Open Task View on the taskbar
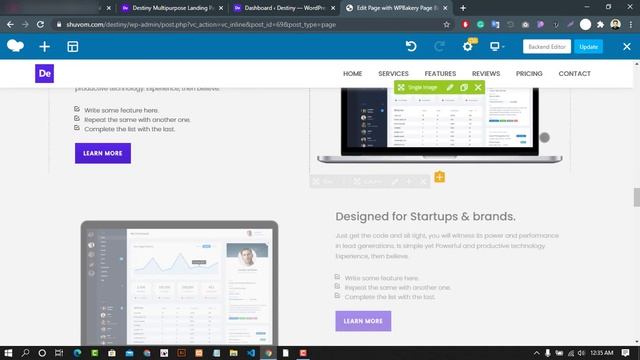 (x=59, y=353)
